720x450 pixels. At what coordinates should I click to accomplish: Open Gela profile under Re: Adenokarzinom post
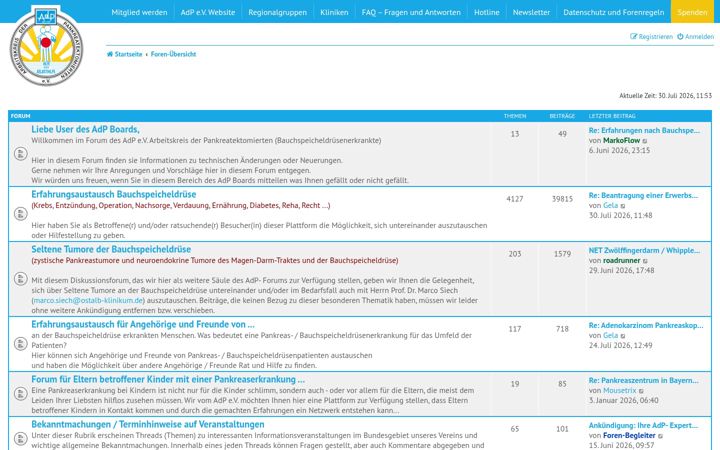pyautogui.click(x=610, y=335)
